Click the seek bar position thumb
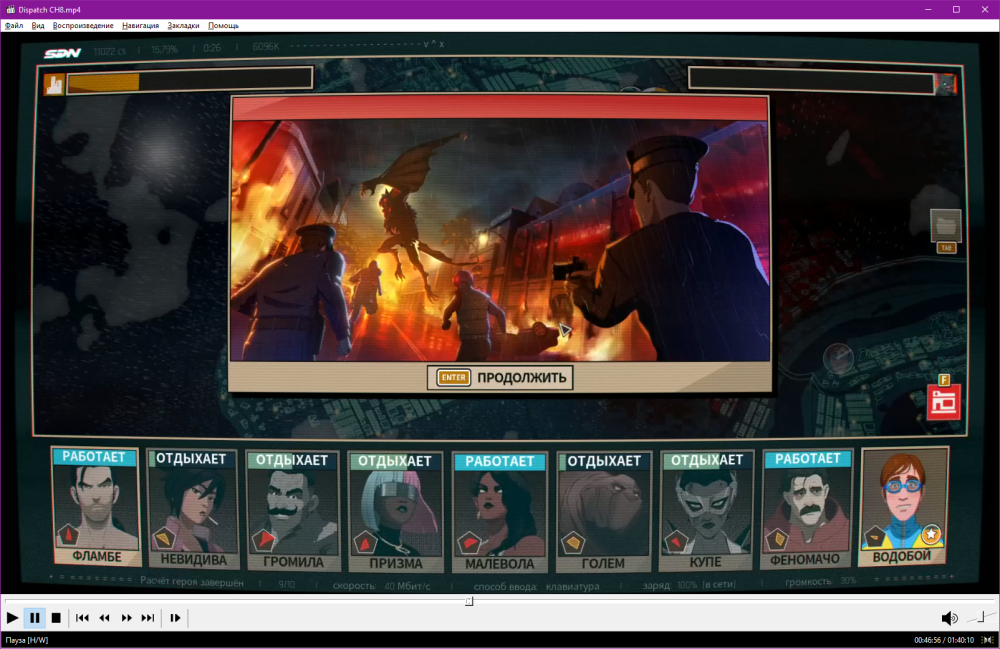This screenshot has height=649, width=1000. point(469,601)
